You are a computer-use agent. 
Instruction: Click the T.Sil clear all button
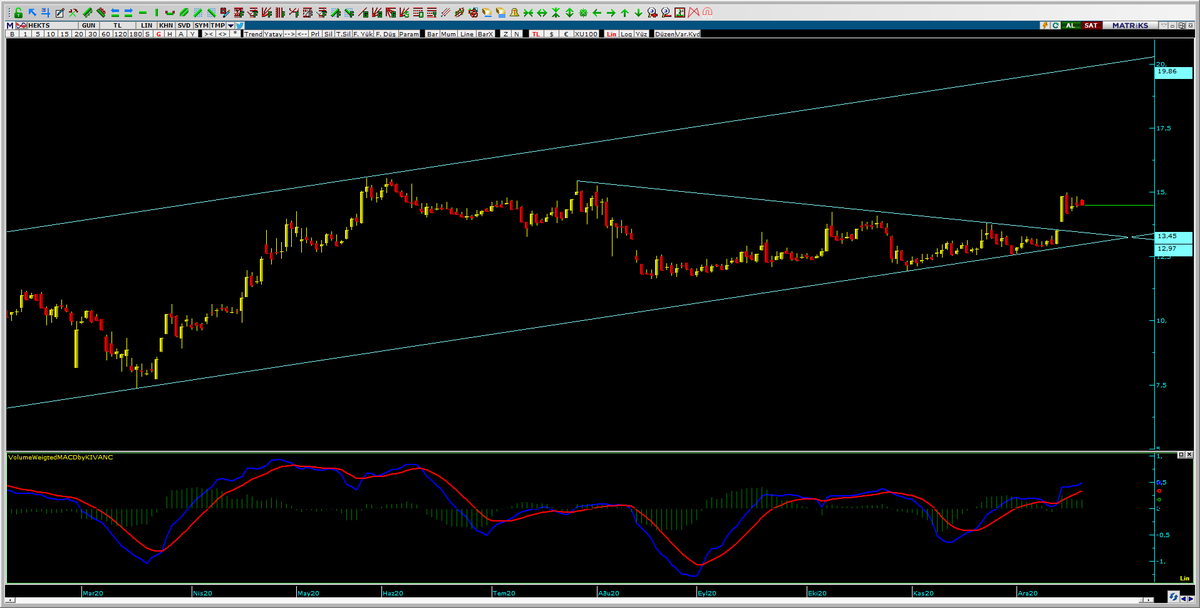click(x=343, y=34)
